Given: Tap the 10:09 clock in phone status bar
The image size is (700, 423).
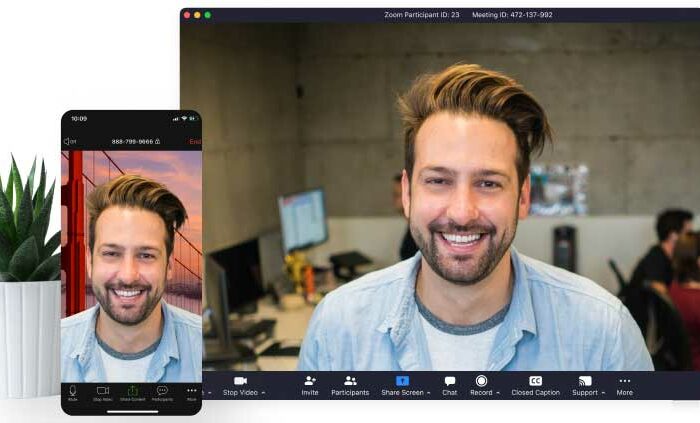Looking at the screenshot, I should 79,119.
